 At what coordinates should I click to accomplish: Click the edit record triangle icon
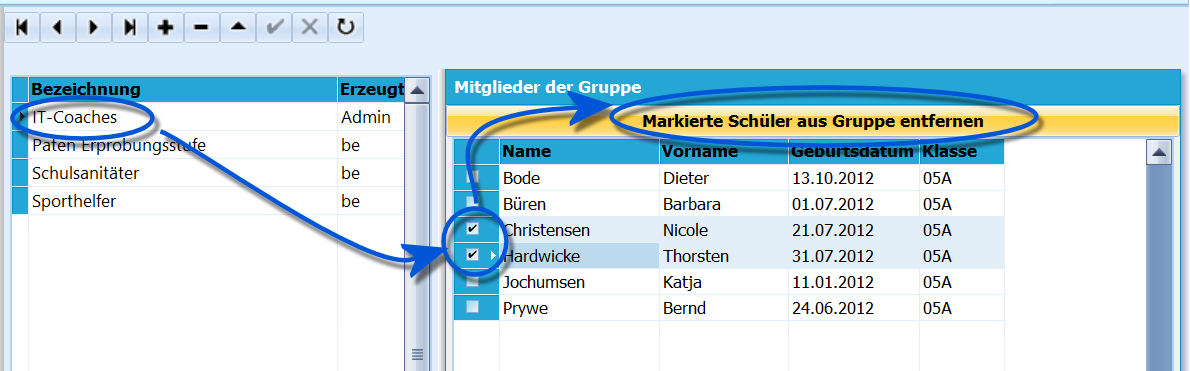(238, 27)
